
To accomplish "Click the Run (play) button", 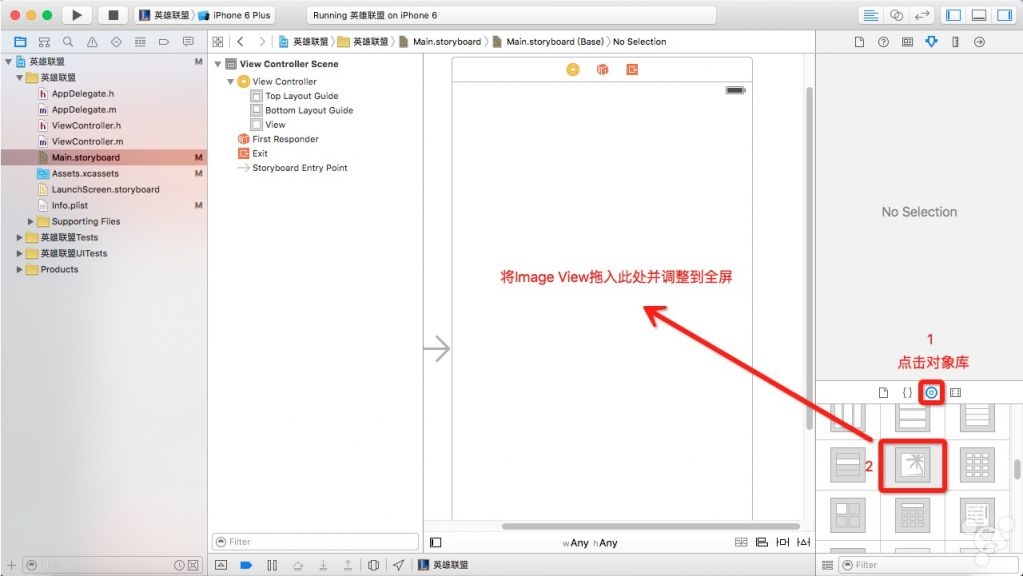I will click(76, 16).
